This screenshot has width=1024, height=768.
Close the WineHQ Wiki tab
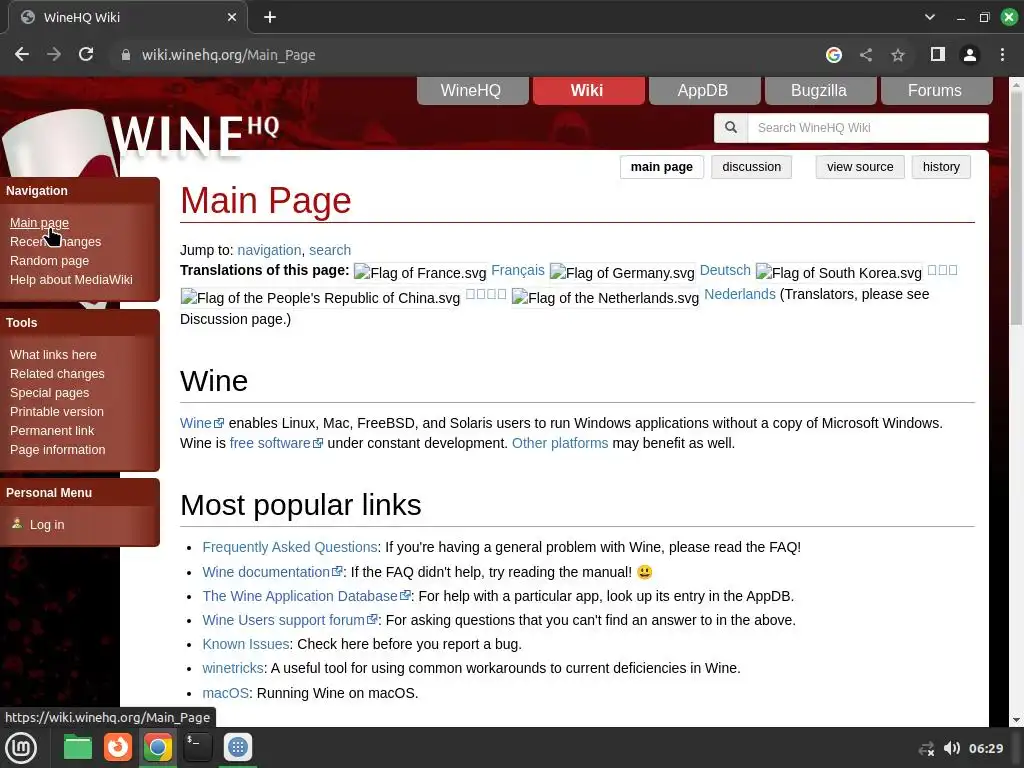coord(231,17)
